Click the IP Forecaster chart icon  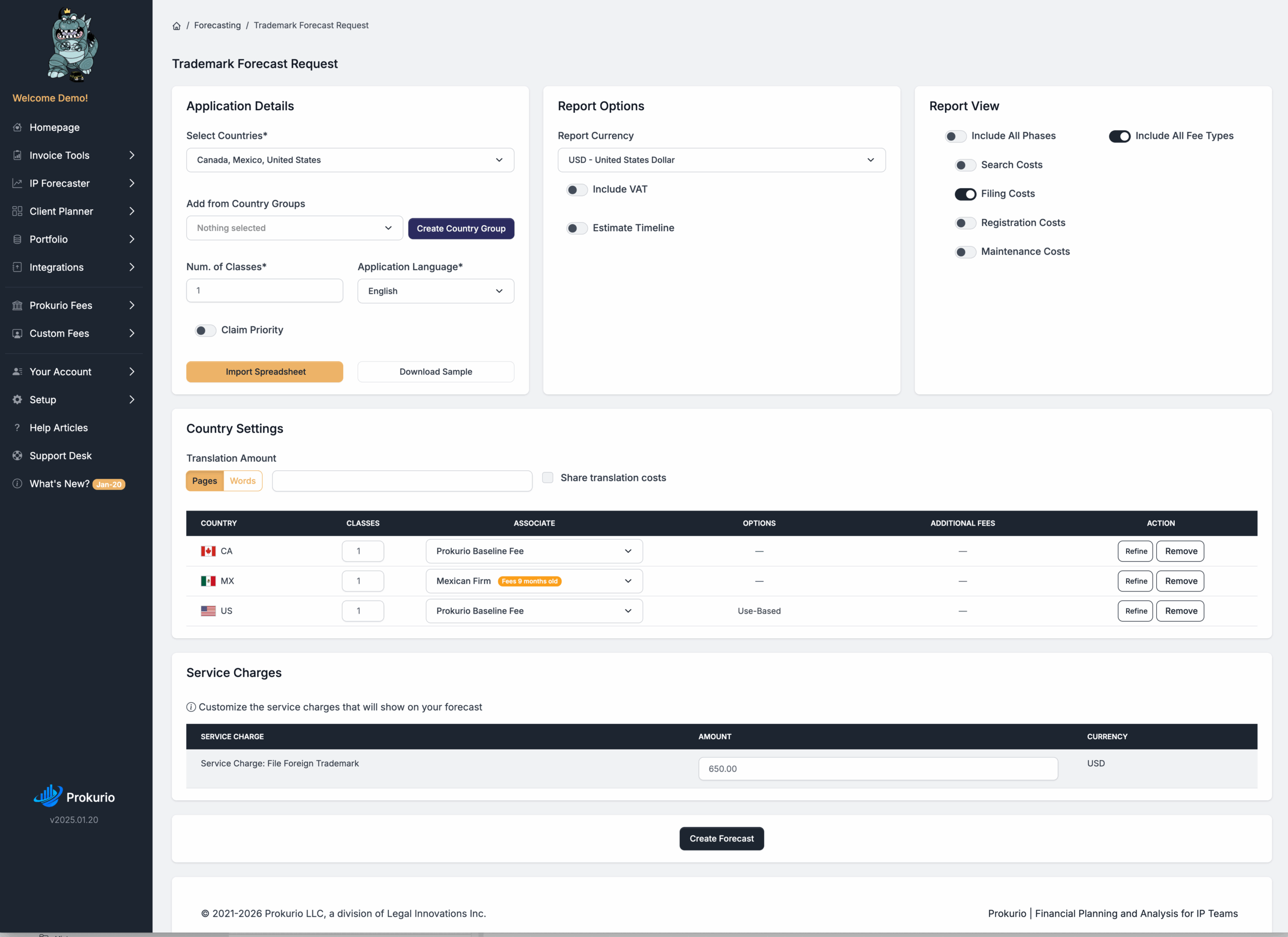pyautogui.click(x=18, y=183)
